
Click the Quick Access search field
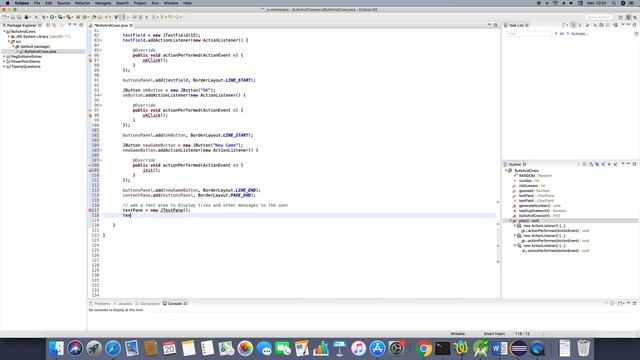[599, 17]
